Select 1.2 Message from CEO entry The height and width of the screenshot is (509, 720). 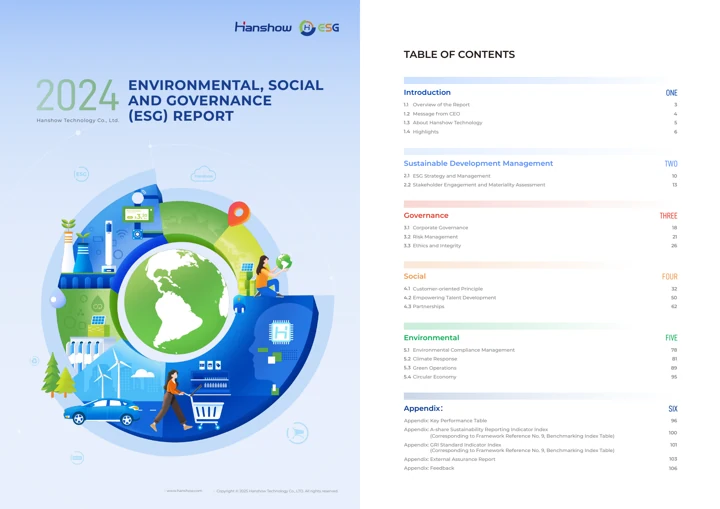coord(432,113)
